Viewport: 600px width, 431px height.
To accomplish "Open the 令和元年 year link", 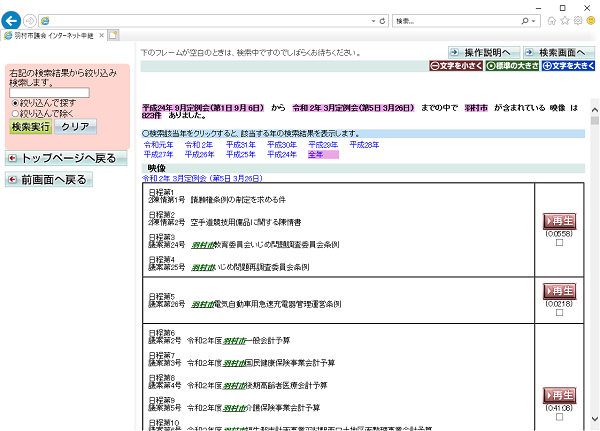I will tap(158, 145).
